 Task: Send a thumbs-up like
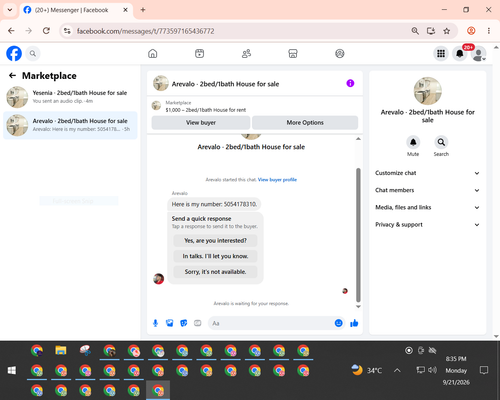tap(354, 323)
